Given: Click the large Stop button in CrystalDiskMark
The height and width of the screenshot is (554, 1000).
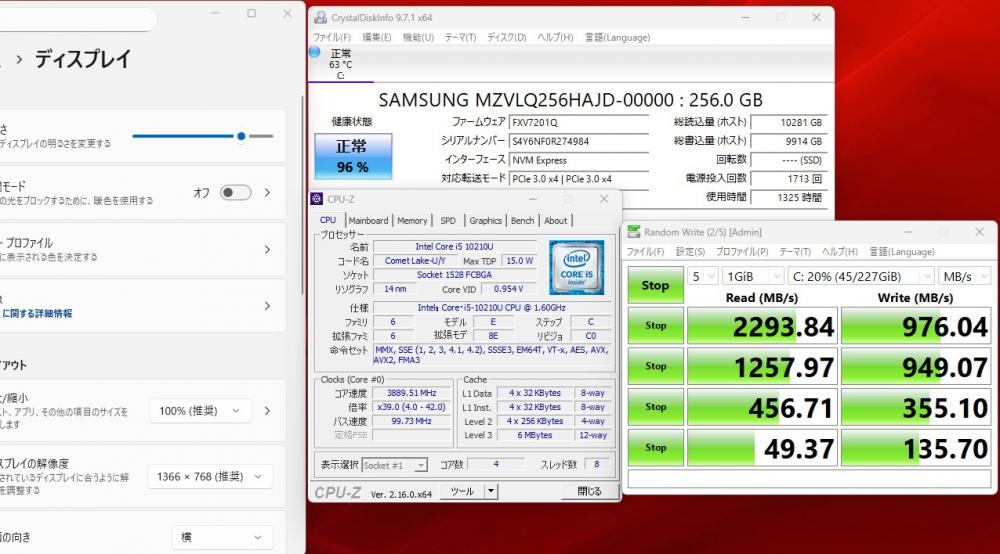Looking at the screenshot, I should (655, 285).
